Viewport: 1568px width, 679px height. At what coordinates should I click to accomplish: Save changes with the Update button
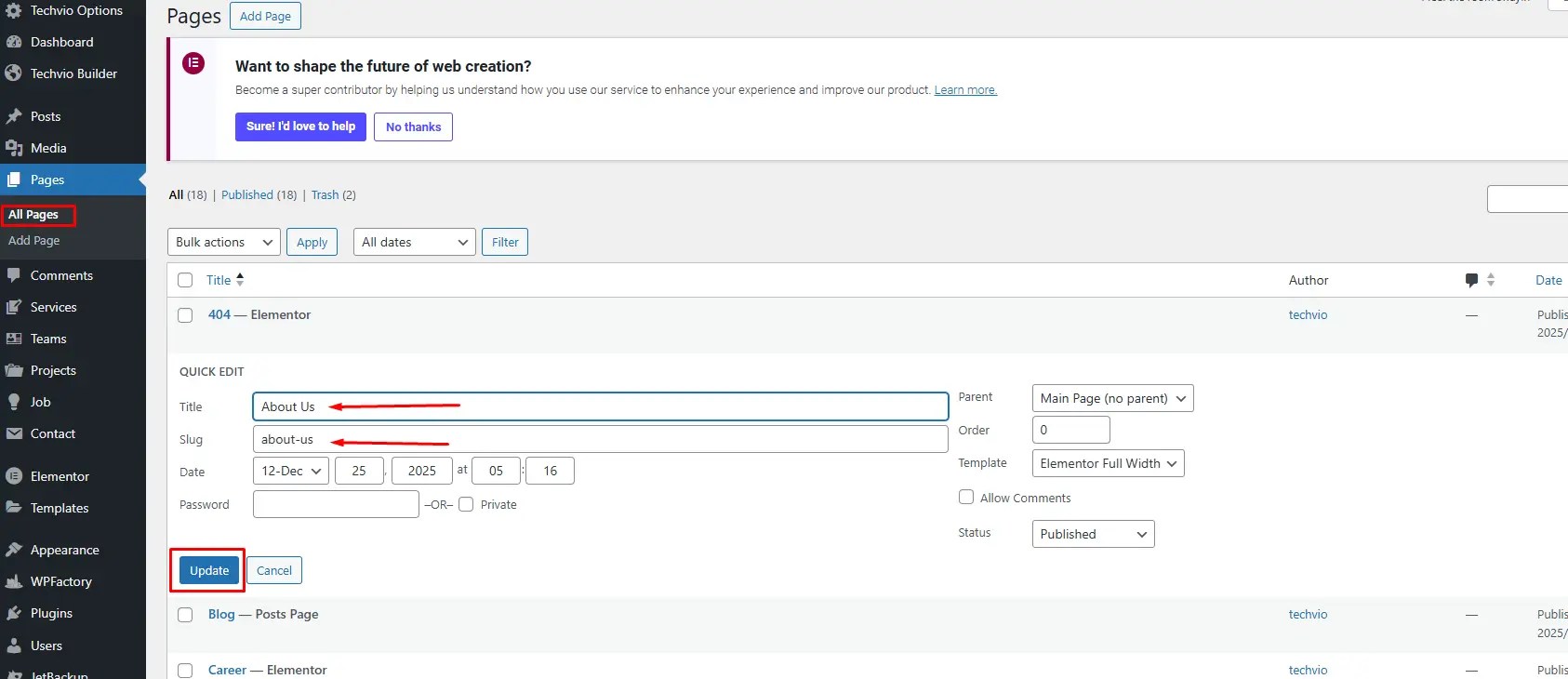coord(209,570)
